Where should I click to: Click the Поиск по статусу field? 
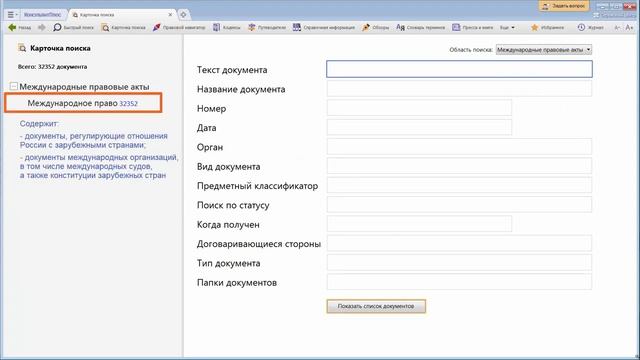tap(459, 205)
